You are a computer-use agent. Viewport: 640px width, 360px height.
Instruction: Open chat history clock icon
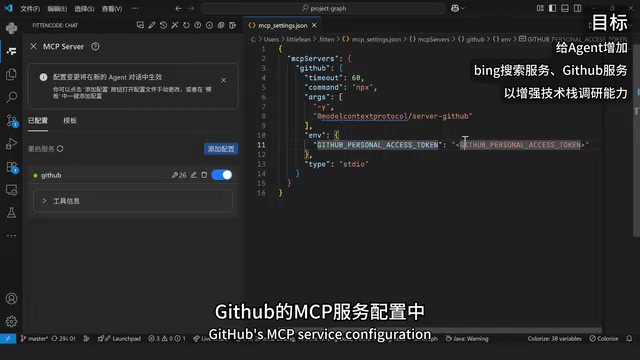163,25
